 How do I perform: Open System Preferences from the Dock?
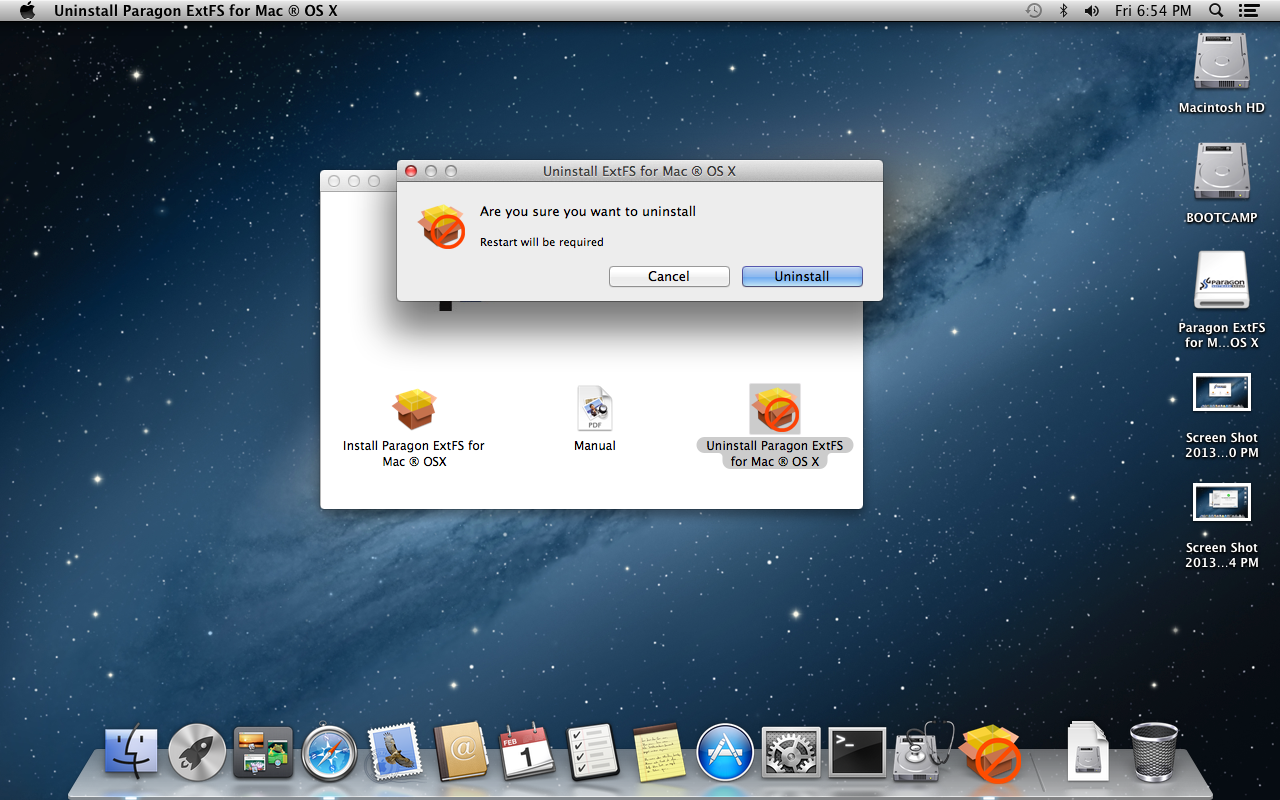coord(791,753)
